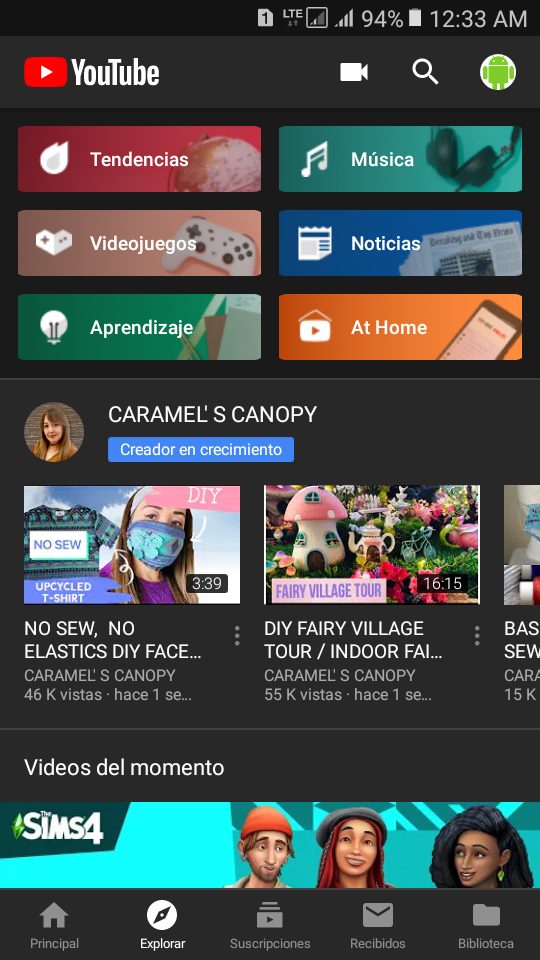Image resolution: width=540 pixels, height=960 pixels.
Task: Tap the Aprendizaje light bulb icon
Action: pos(54,326)
